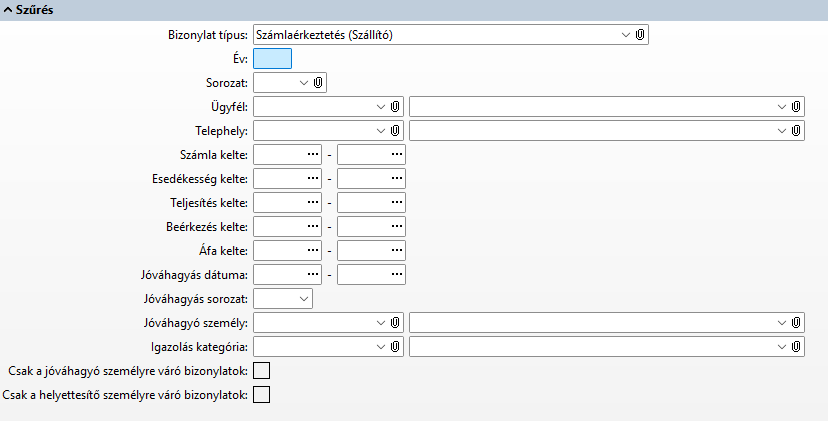828x421 pixels.
Task: Click the paperclip icon beside Bizonylat típus
Action: point(641,35)
